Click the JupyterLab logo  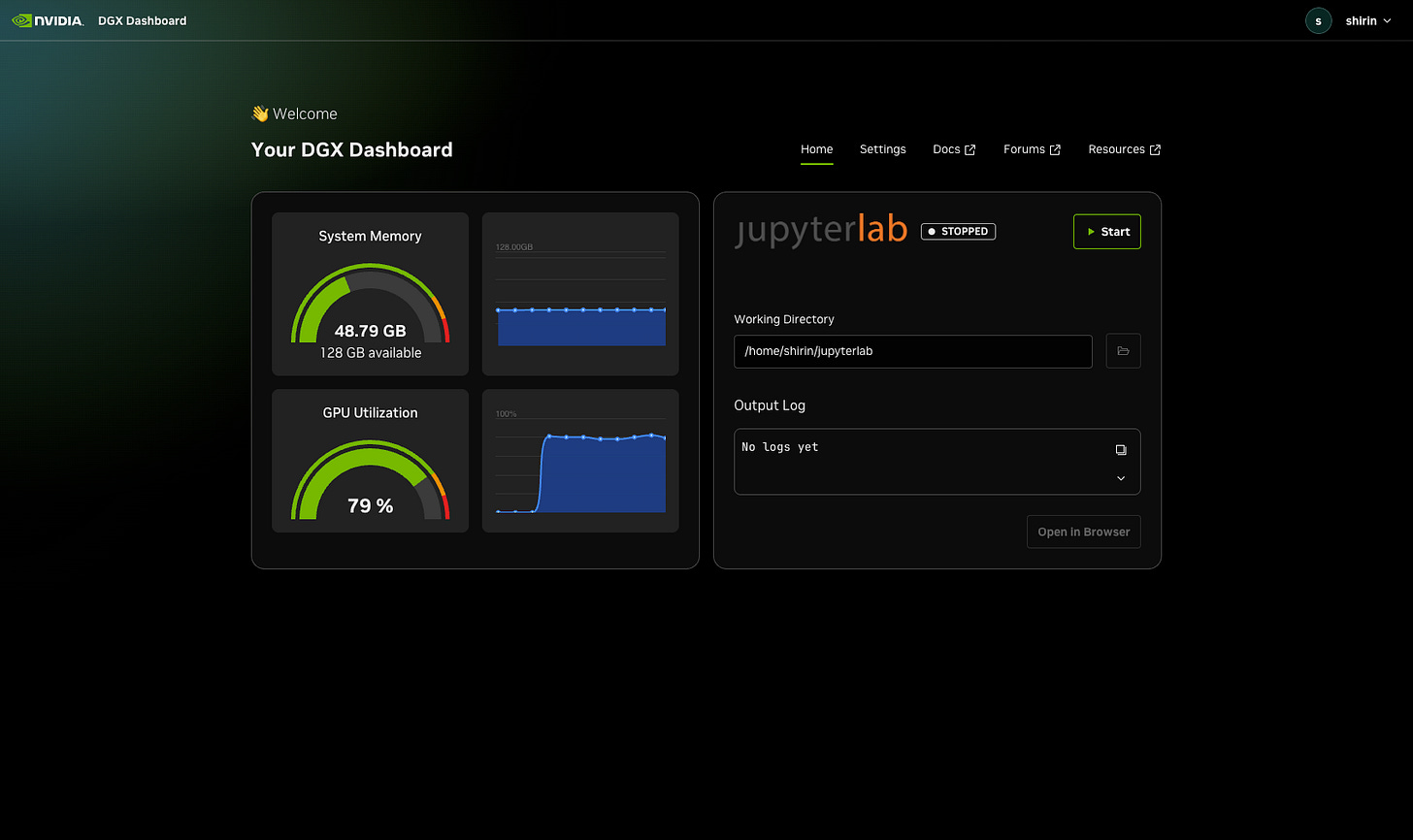(821, 231)
